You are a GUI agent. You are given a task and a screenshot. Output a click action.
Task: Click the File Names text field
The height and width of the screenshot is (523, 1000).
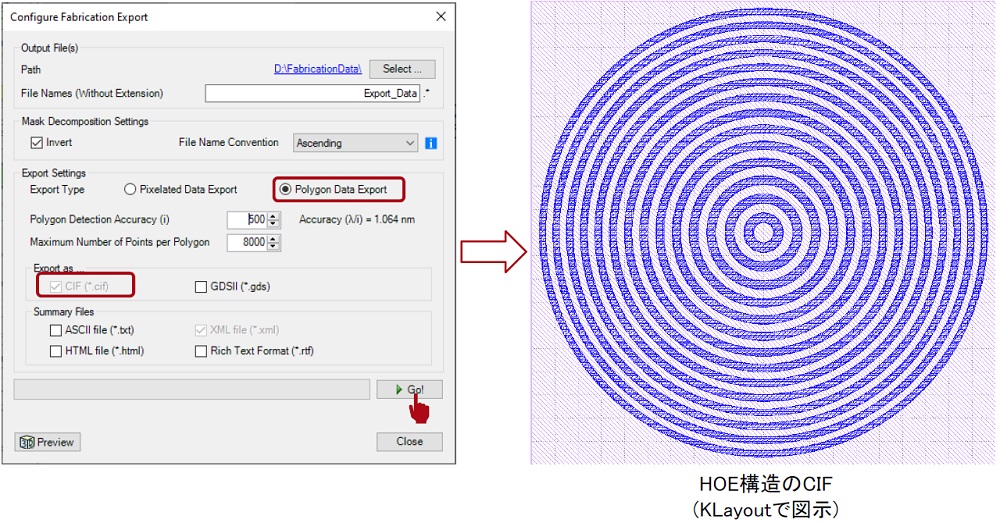[x=312, y=93]
